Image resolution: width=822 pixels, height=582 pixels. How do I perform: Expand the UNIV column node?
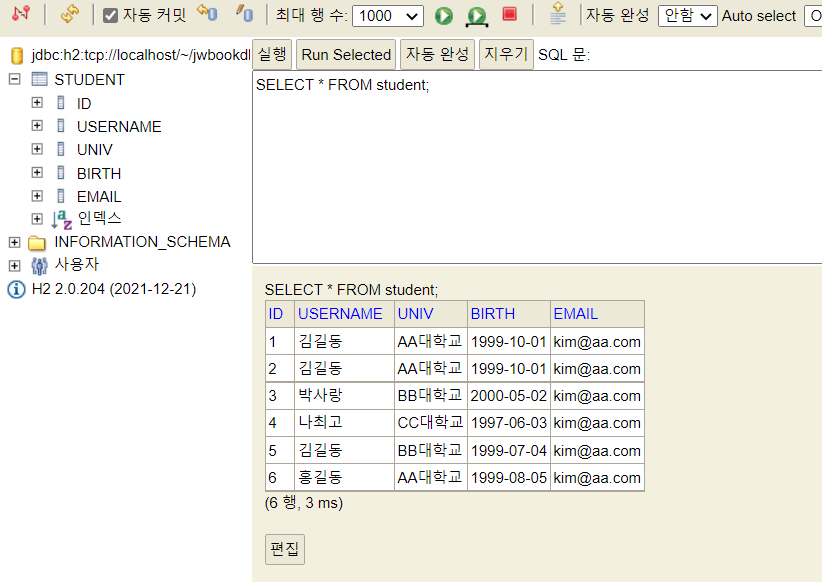pos(37,149)
